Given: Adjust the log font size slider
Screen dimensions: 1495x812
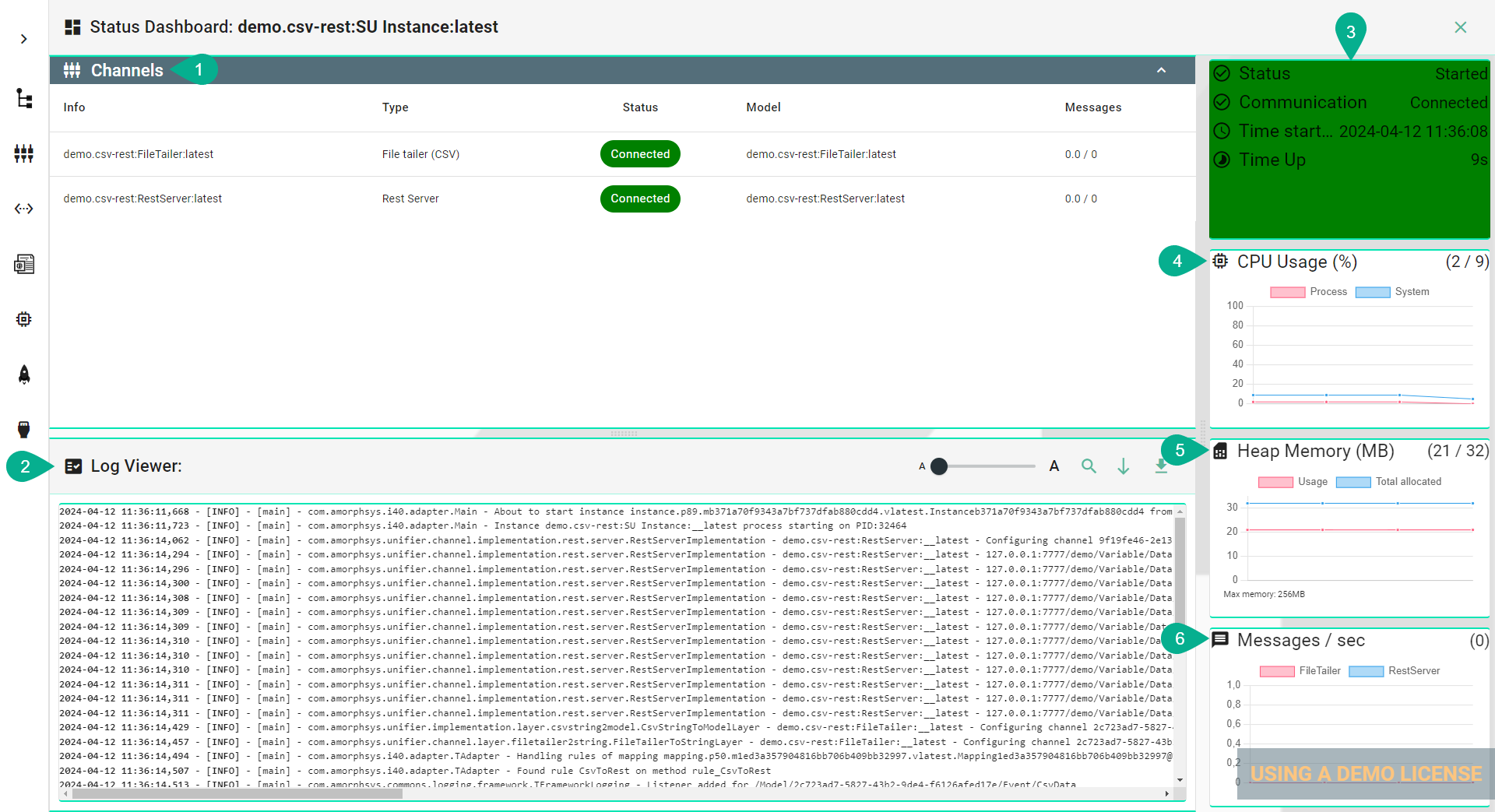Looking at the screenshot, I should 940,466.
